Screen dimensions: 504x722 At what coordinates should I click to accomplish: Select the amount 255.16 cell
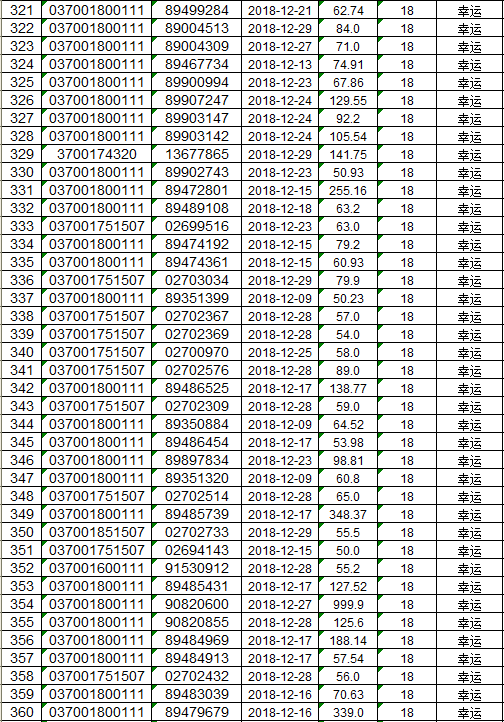(348, 190)
